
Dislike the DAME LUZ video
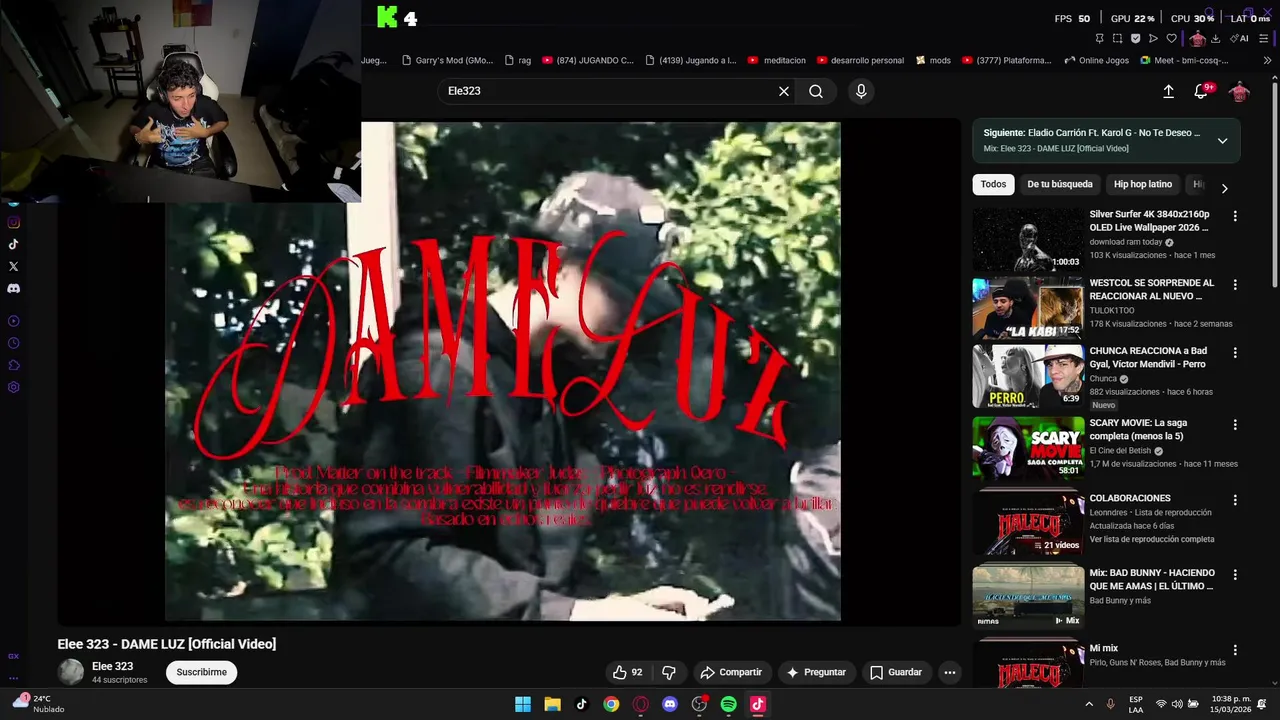point(669,672)
